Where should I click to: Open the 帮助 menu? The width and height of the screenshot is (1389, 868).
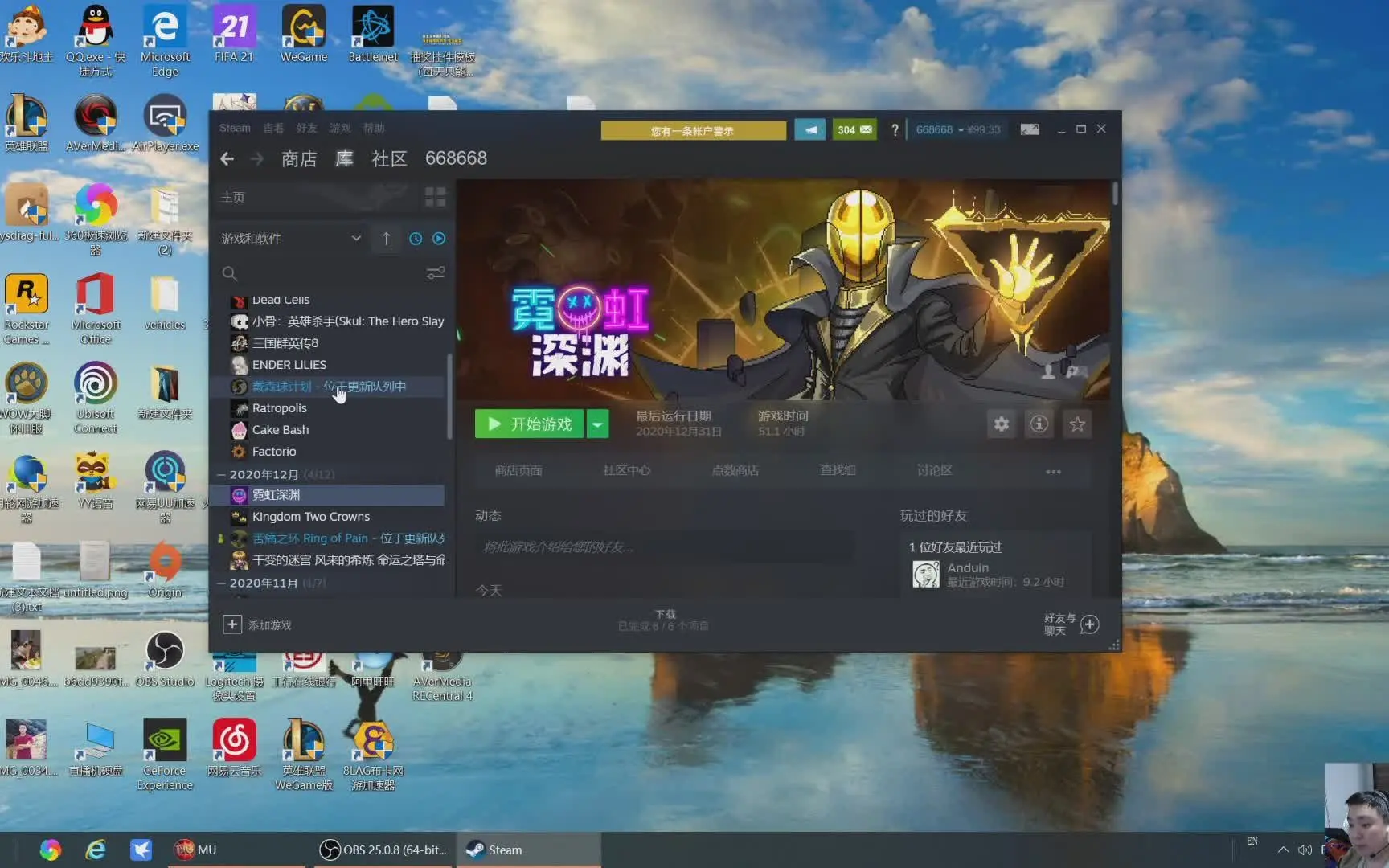pyautogui.click(x=374, y=128)
